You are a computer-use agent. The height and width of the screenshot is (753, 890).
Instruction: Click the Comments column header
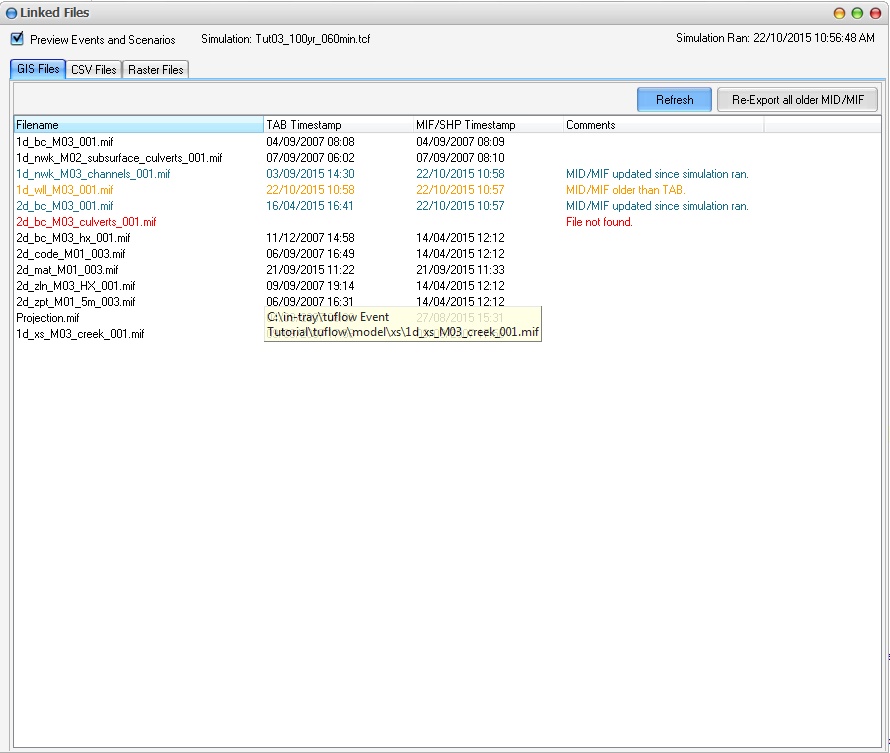tap(662, 125)
